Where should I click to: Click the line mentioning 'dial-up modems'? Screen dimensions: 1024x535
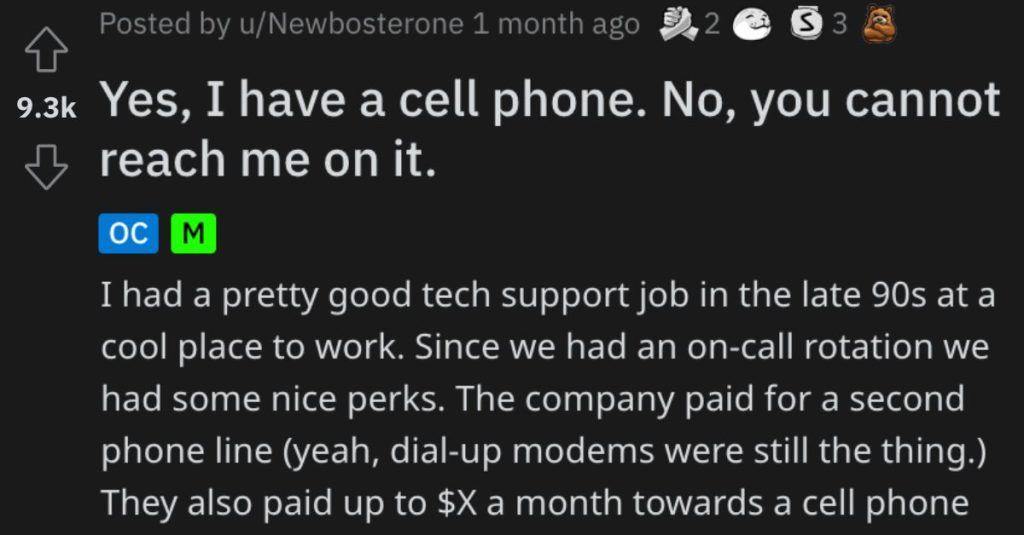[x=543, y=451]
